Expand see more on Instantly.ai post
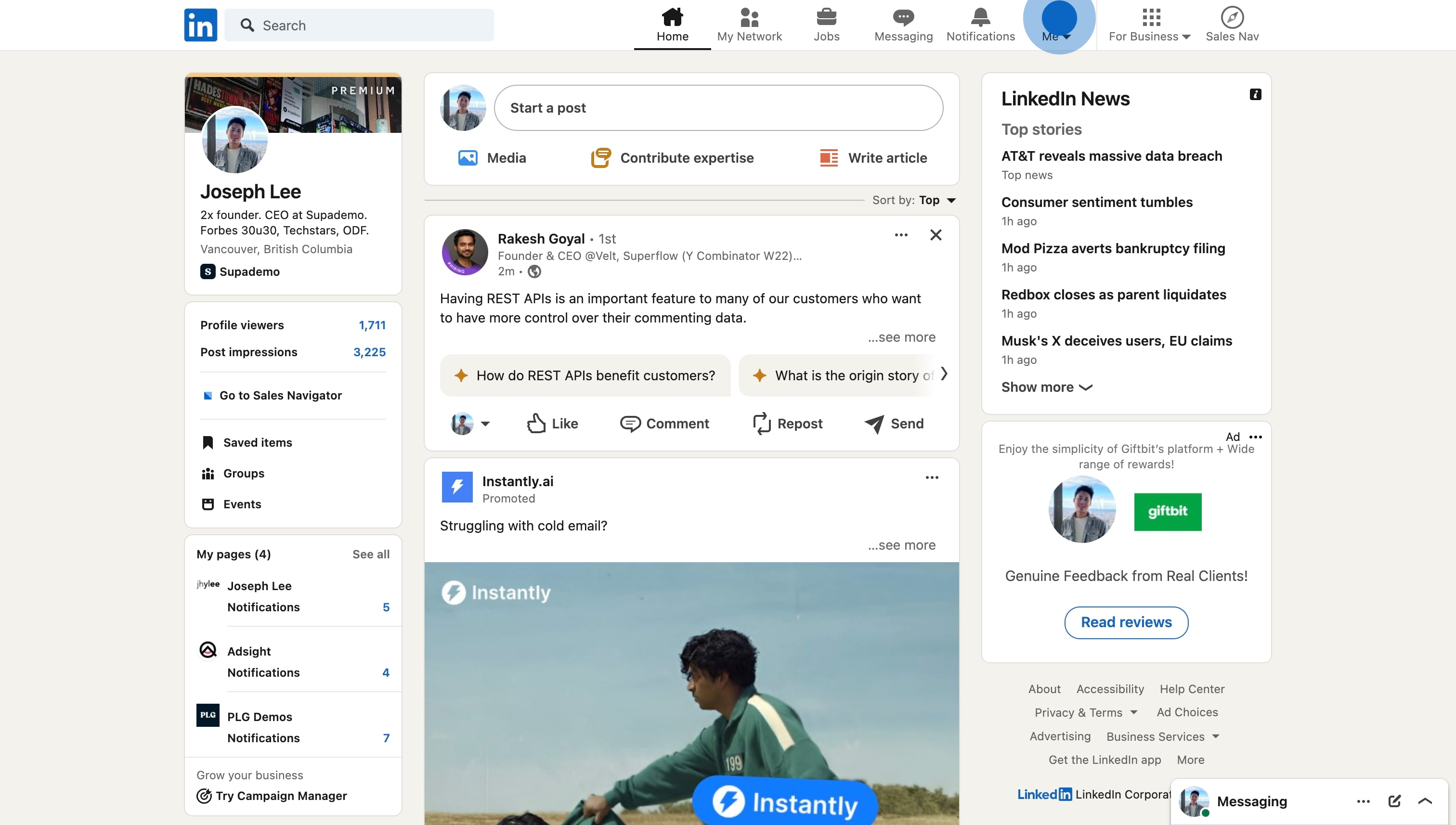1456x825 pixels. 902,545
